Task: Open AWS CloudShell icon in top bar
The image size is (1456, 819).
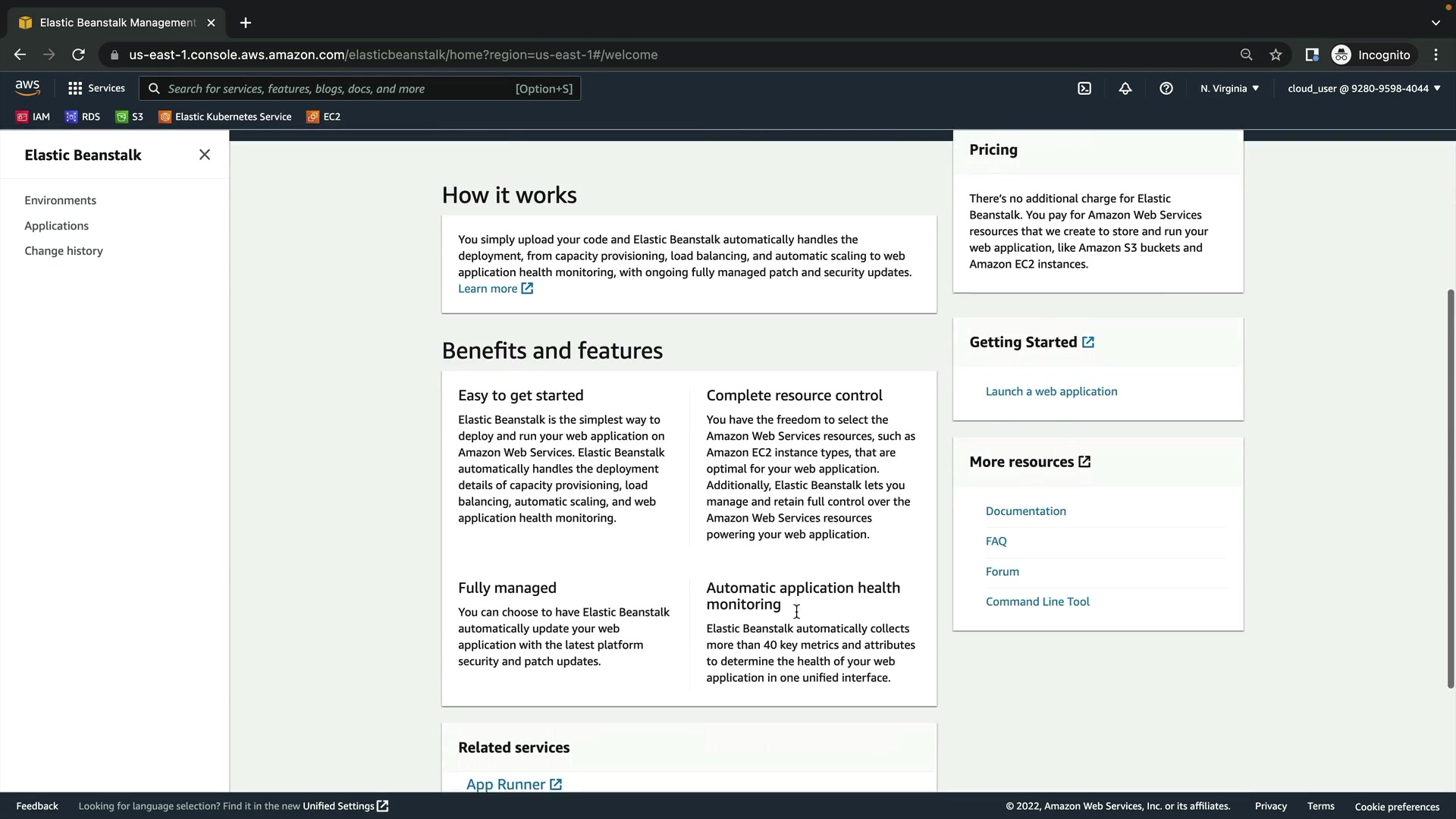Action: coord(1084,89)
